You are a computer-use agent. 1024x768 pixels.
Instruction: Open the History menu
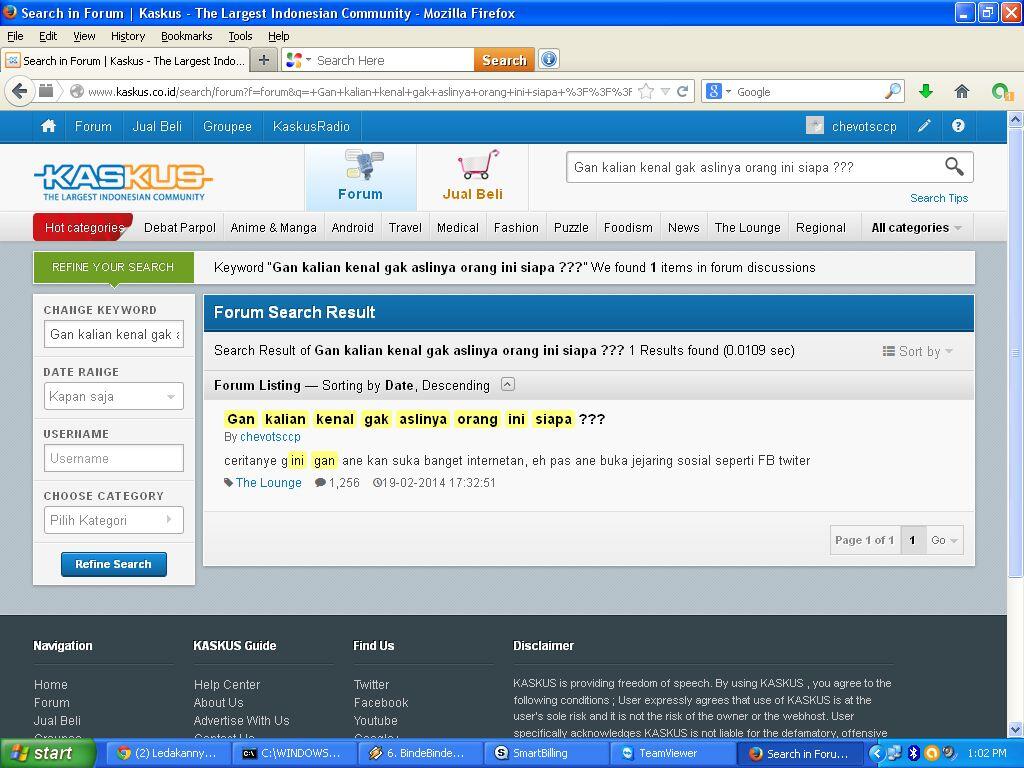click(x=127, y=36)
